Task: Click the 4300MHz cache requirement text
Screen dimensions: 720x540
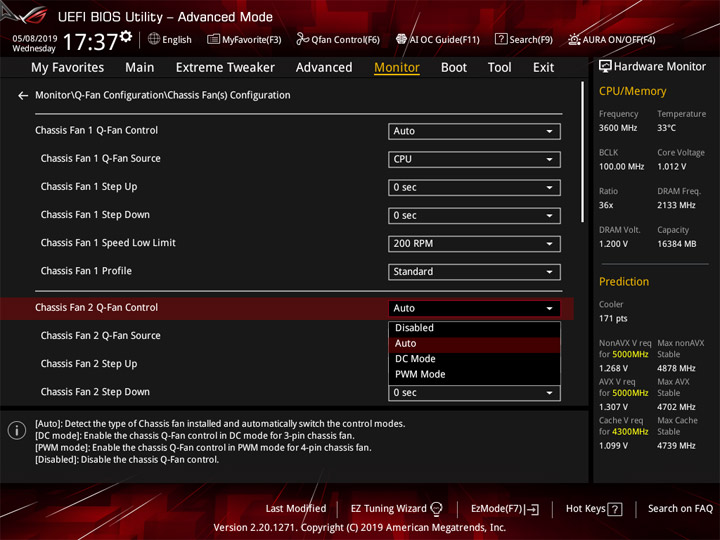Action: pos(630,432)
